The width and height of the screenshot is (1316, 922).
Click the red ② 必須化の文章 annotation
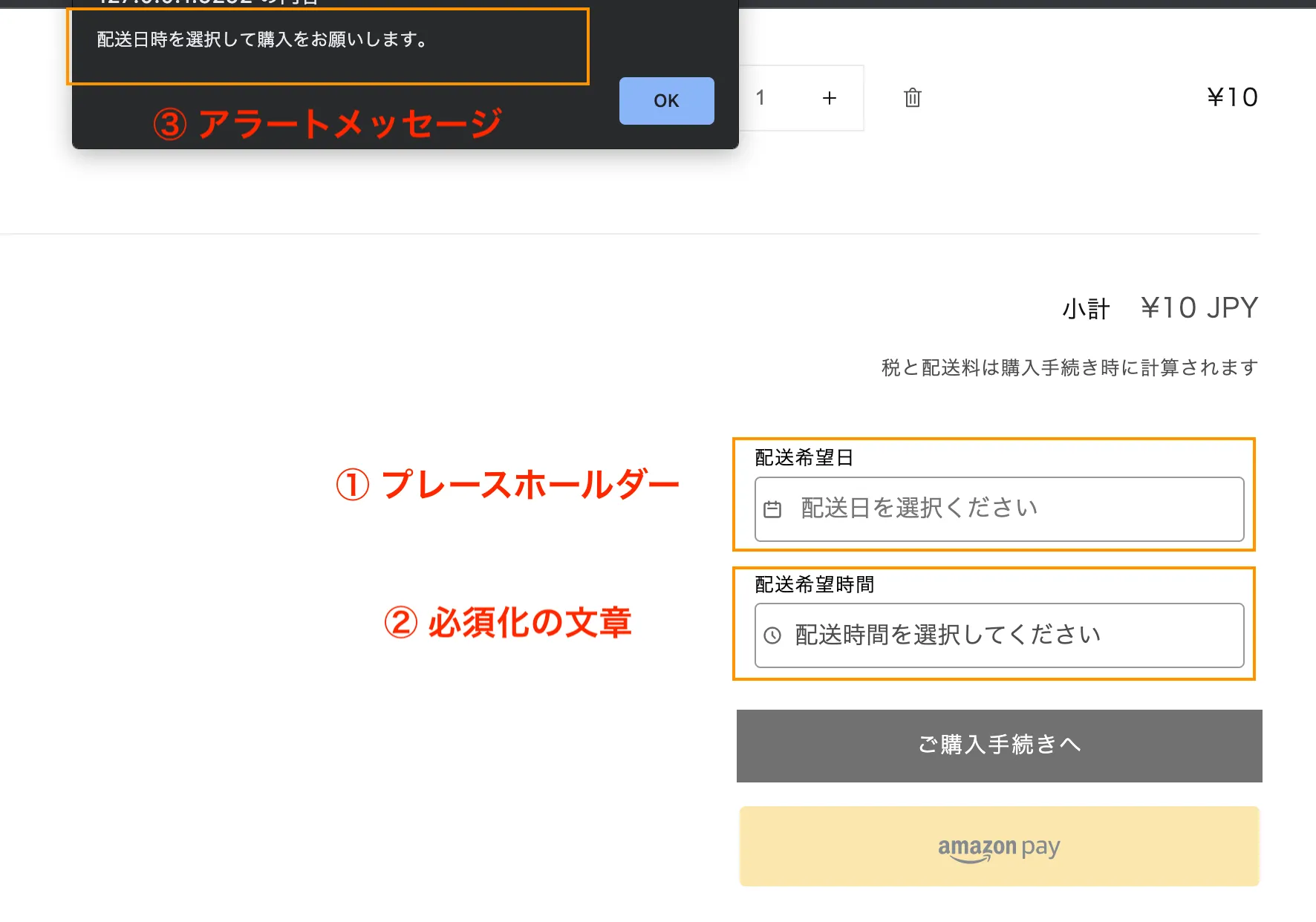coord(507,622)
